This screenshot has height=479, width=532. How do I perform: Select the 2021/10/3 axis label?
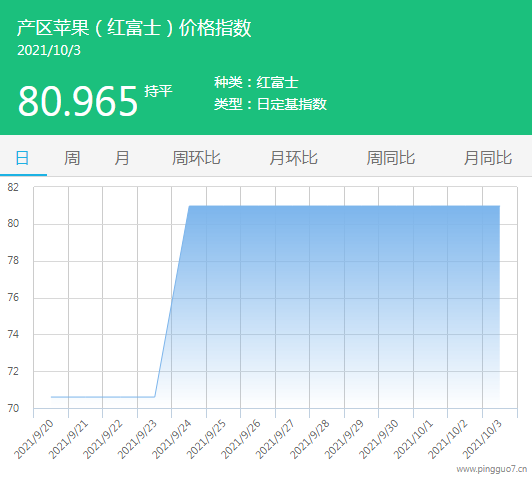point(482,439)
